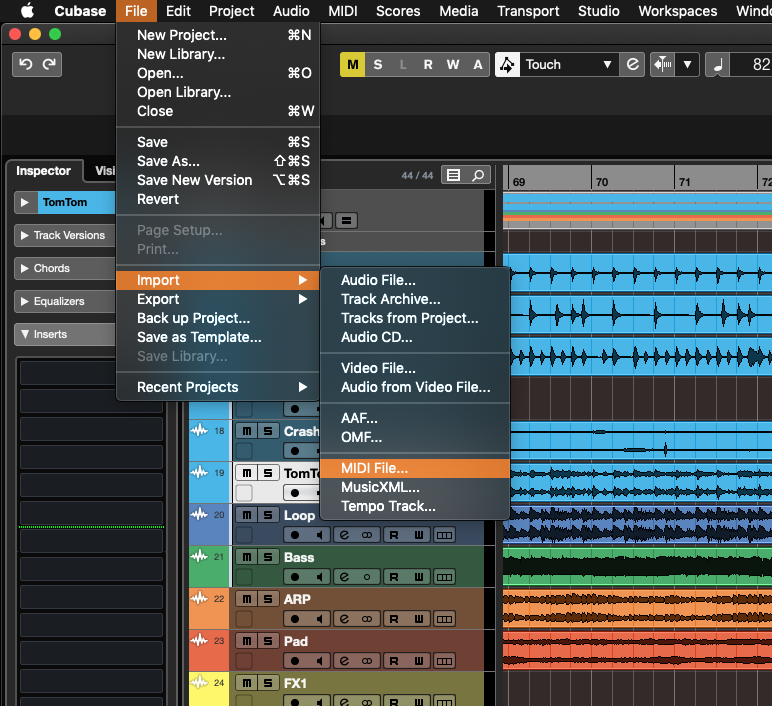Click the Undo arrow icon
The height and width of the screenshot is (706, 772).
[26, 64]
